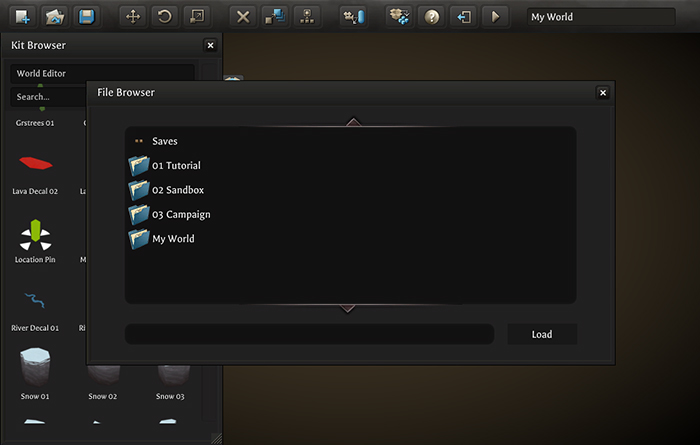Viewport: 700px width, 445px height.
Task: Click the Search field in Kit Browser
Action: tap(48, 96)
